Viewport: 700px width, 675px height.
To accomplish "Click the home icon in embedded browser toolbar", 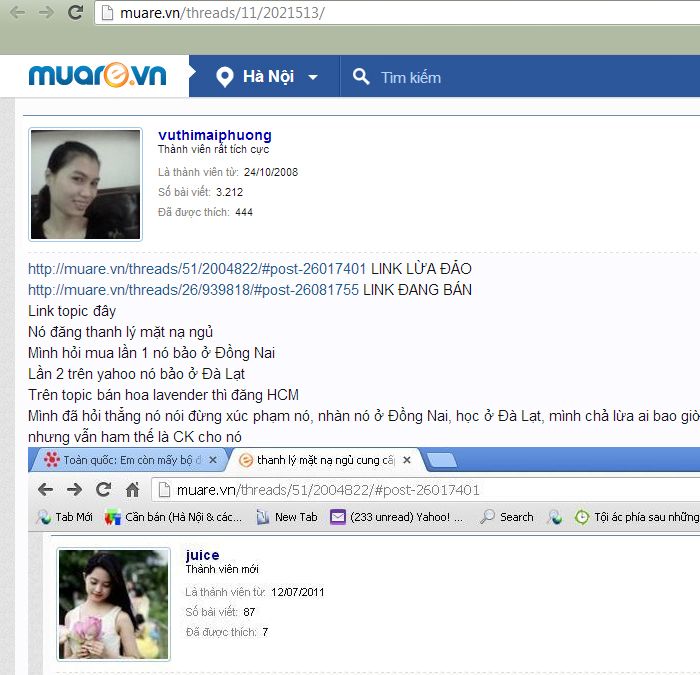I will [x=132, y=489].
